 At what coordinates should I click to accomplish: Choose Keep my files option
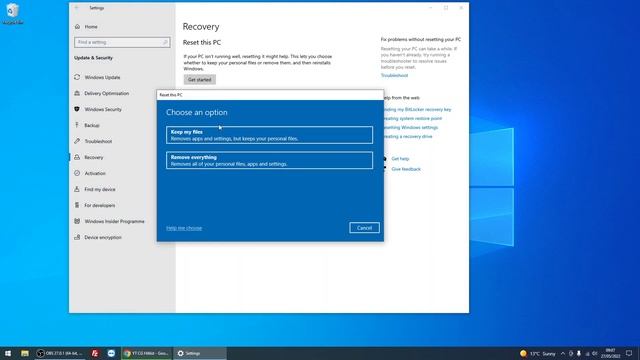[269, 135]
